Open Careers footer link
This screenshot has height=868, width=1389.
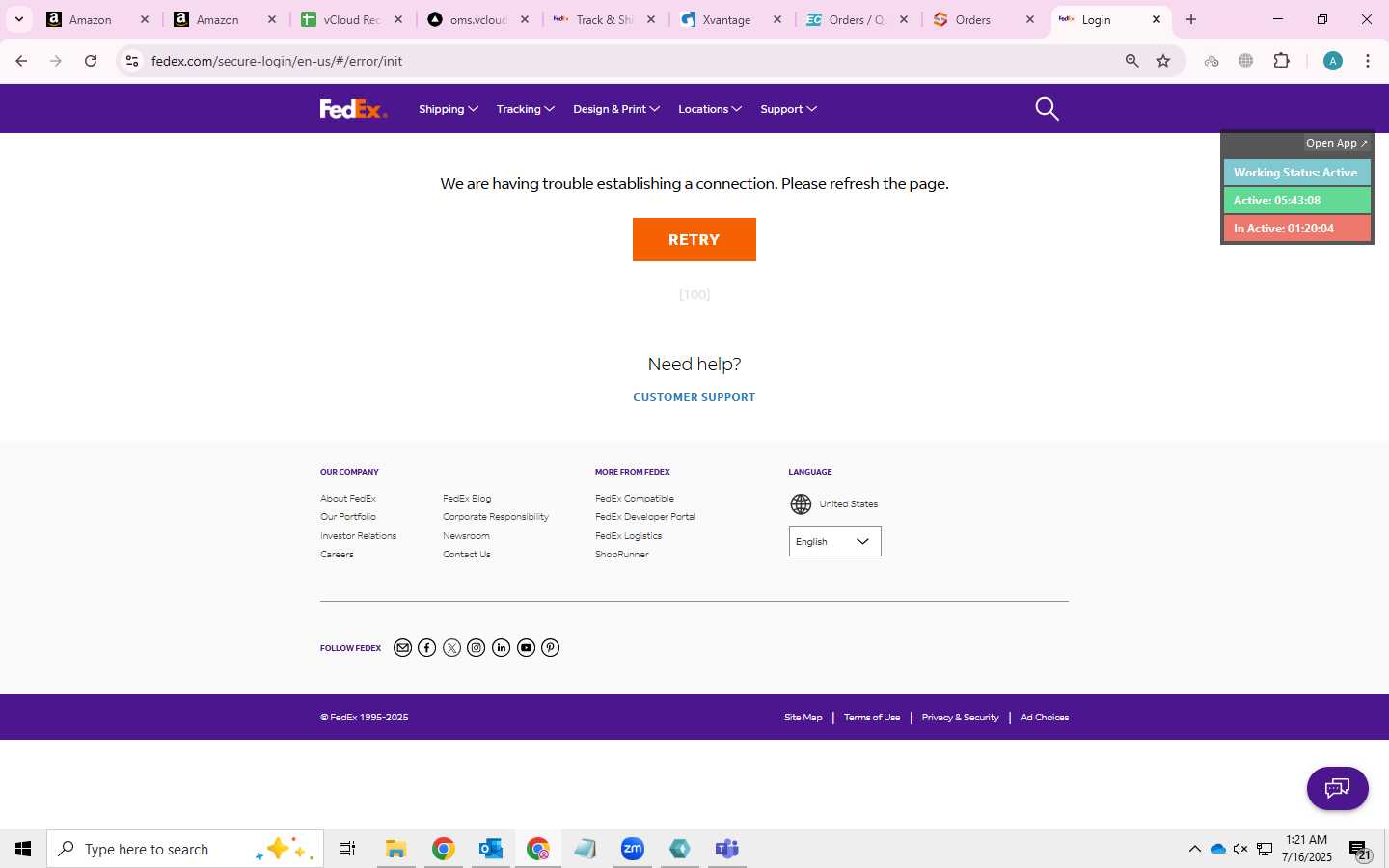pos(337,555)
